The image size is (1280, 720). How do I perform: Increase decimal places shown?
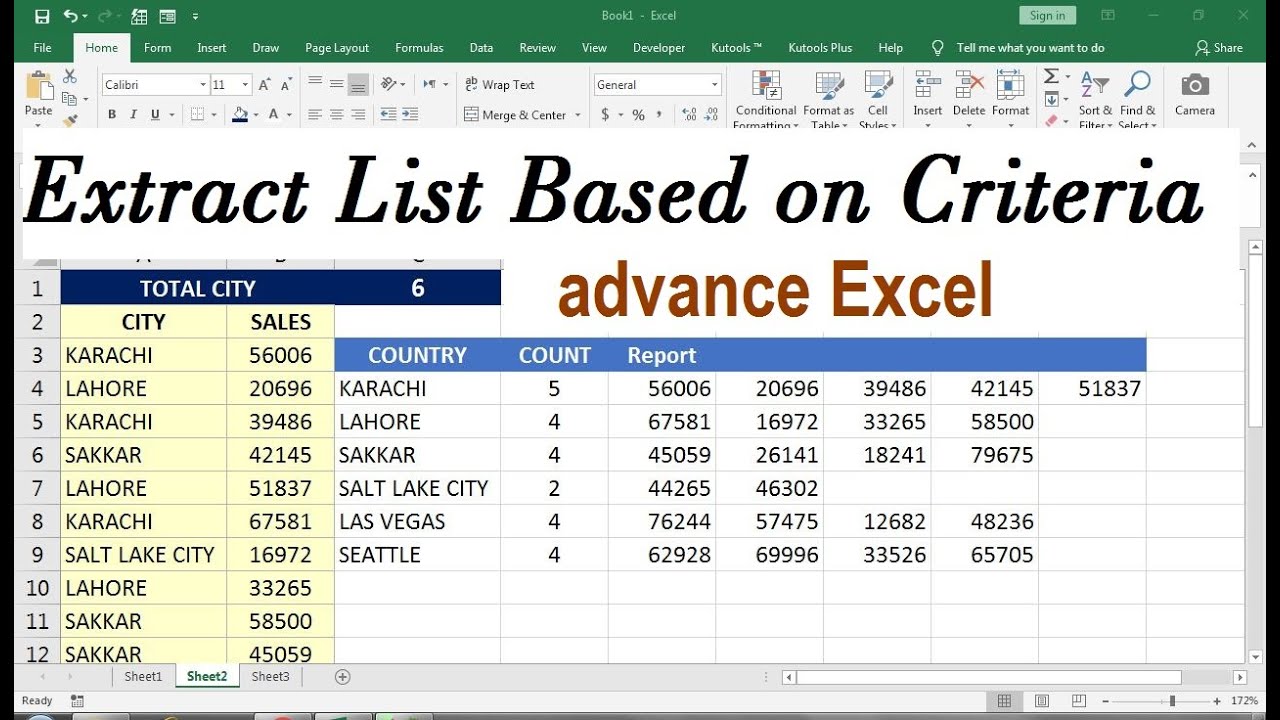tap(687, 115)
